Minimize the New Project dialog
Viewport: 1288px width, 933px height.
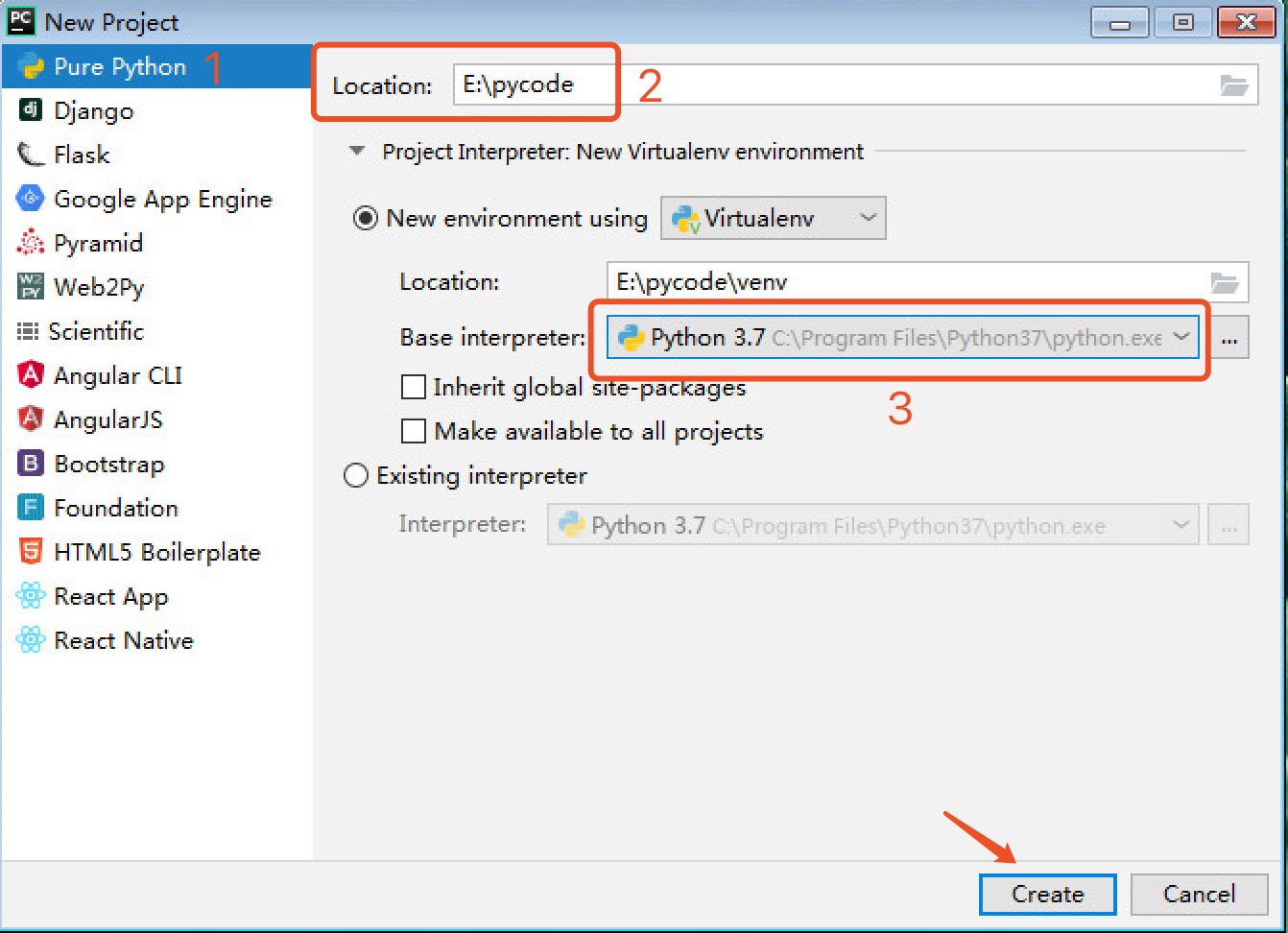[1122, 21]
